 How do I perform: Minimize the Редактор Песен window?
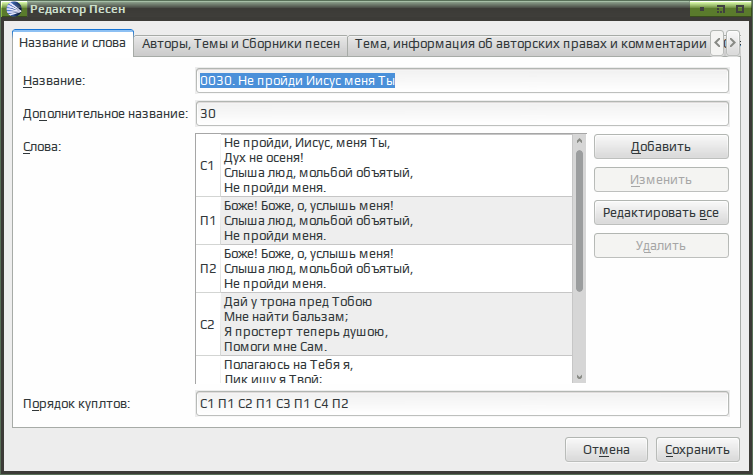702,9
